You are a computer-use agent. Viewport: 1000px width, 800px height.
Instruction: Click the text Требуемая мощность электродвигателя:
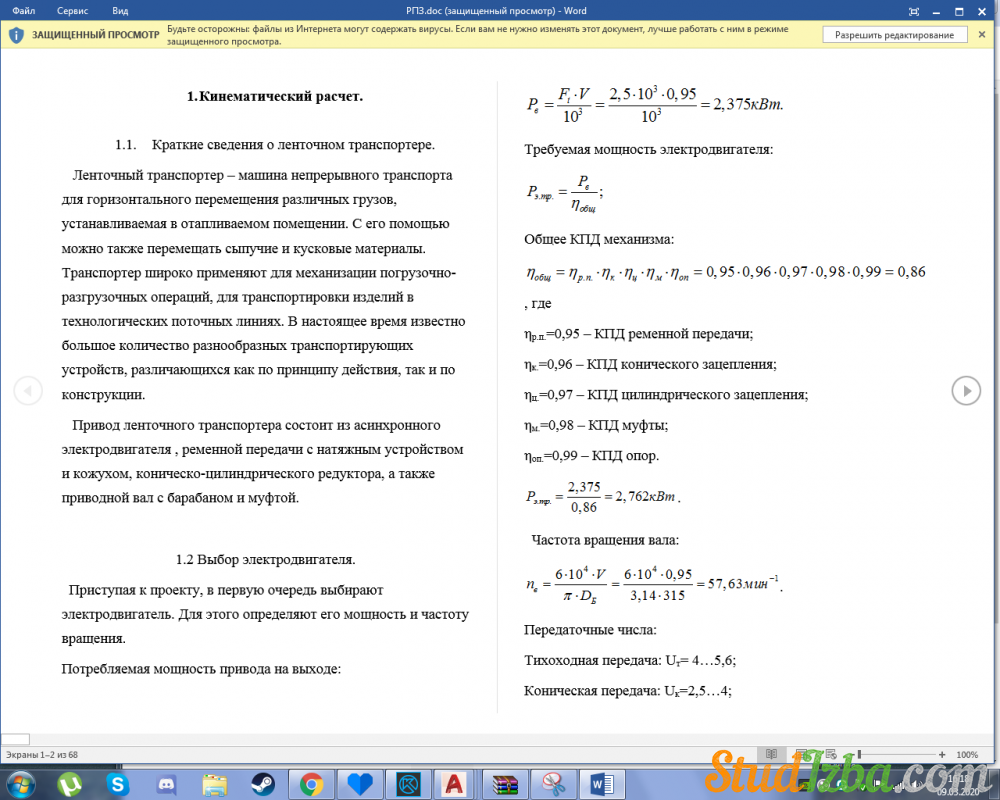pyautogui.click(x=649, y=150)
